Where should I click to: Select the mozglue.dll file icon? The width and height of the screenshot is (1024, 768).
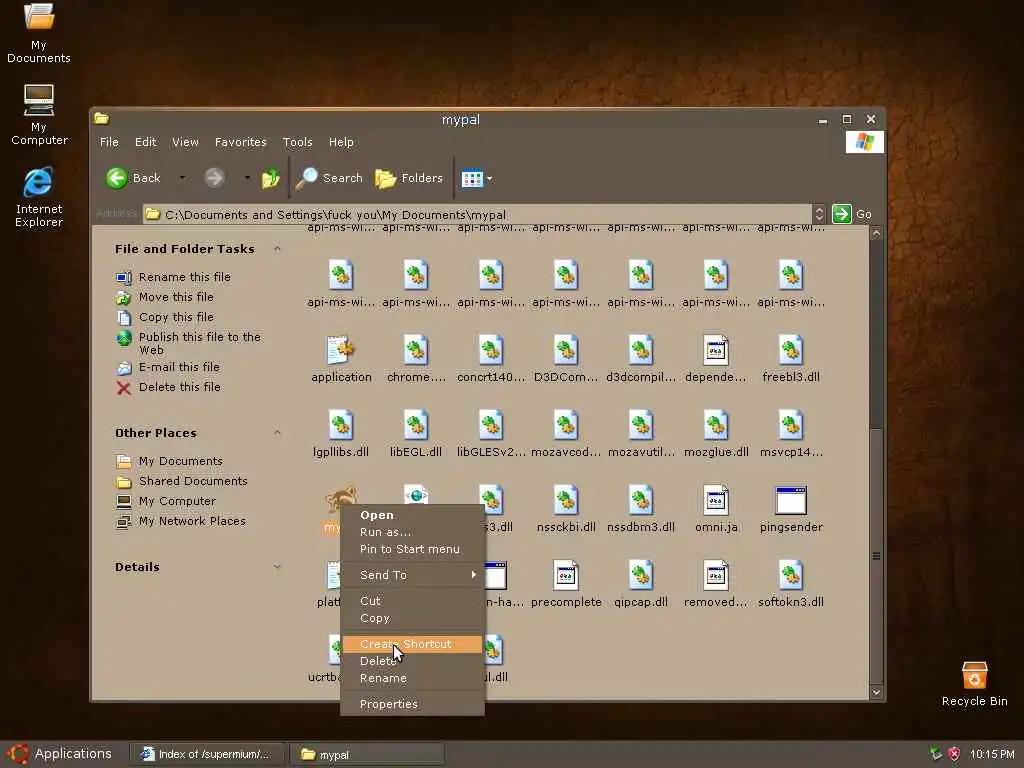[x=716, y=425]
